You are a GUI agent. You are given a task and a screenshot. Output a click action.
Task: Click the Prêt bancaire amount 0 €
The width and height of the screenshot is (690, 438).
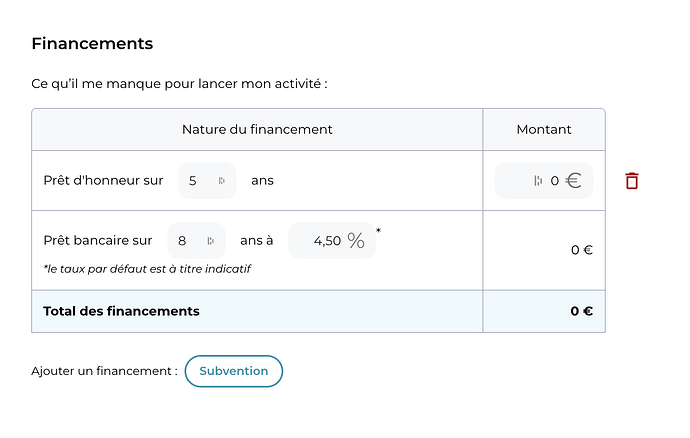(581, 250)
